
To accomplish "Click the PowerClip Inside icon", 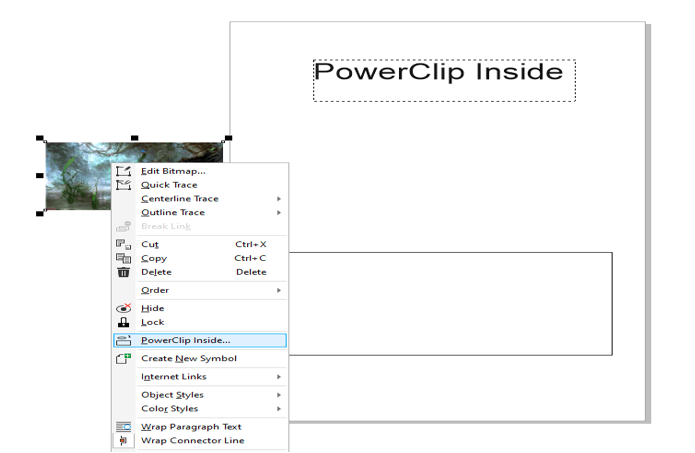I will click(x=124, y=340).
